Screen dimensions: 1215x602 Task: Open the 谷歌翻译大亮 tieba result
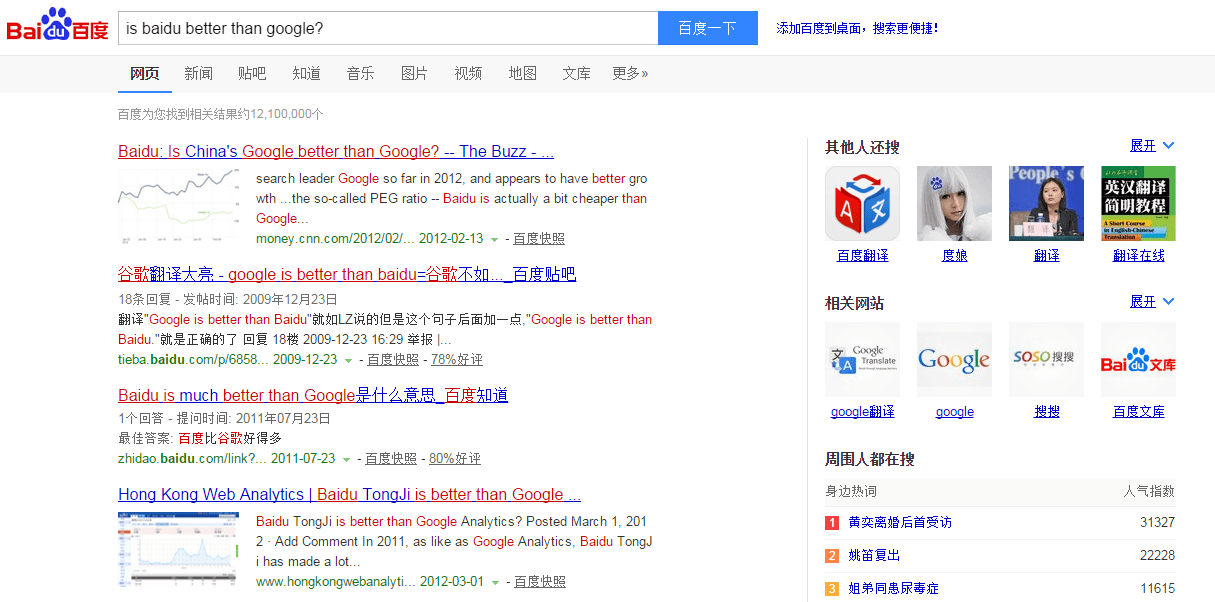(x=347, y=274)
